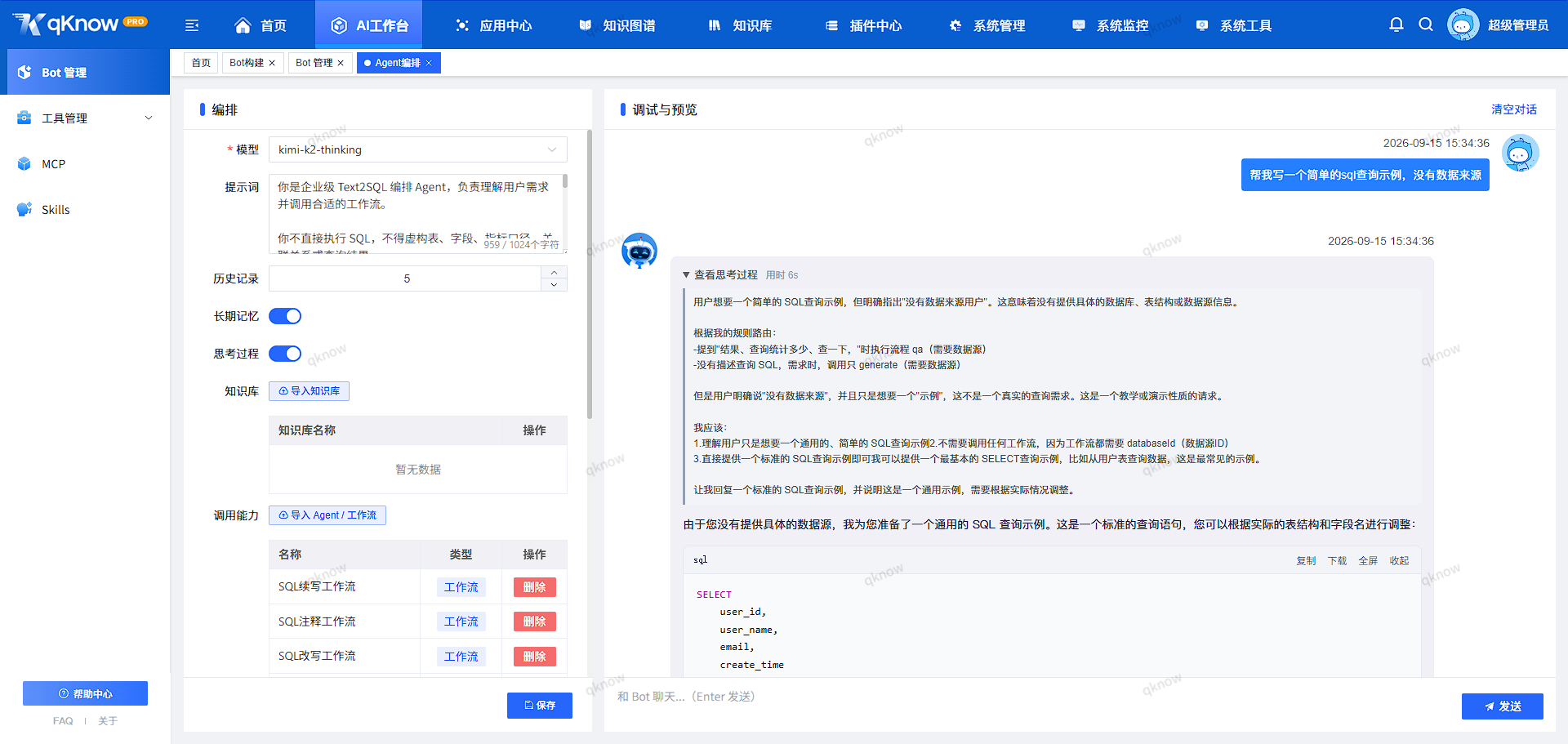Switch to the 知识图谱 top menu
This screenshot has width=1568, height=744.
click(617, 25)
